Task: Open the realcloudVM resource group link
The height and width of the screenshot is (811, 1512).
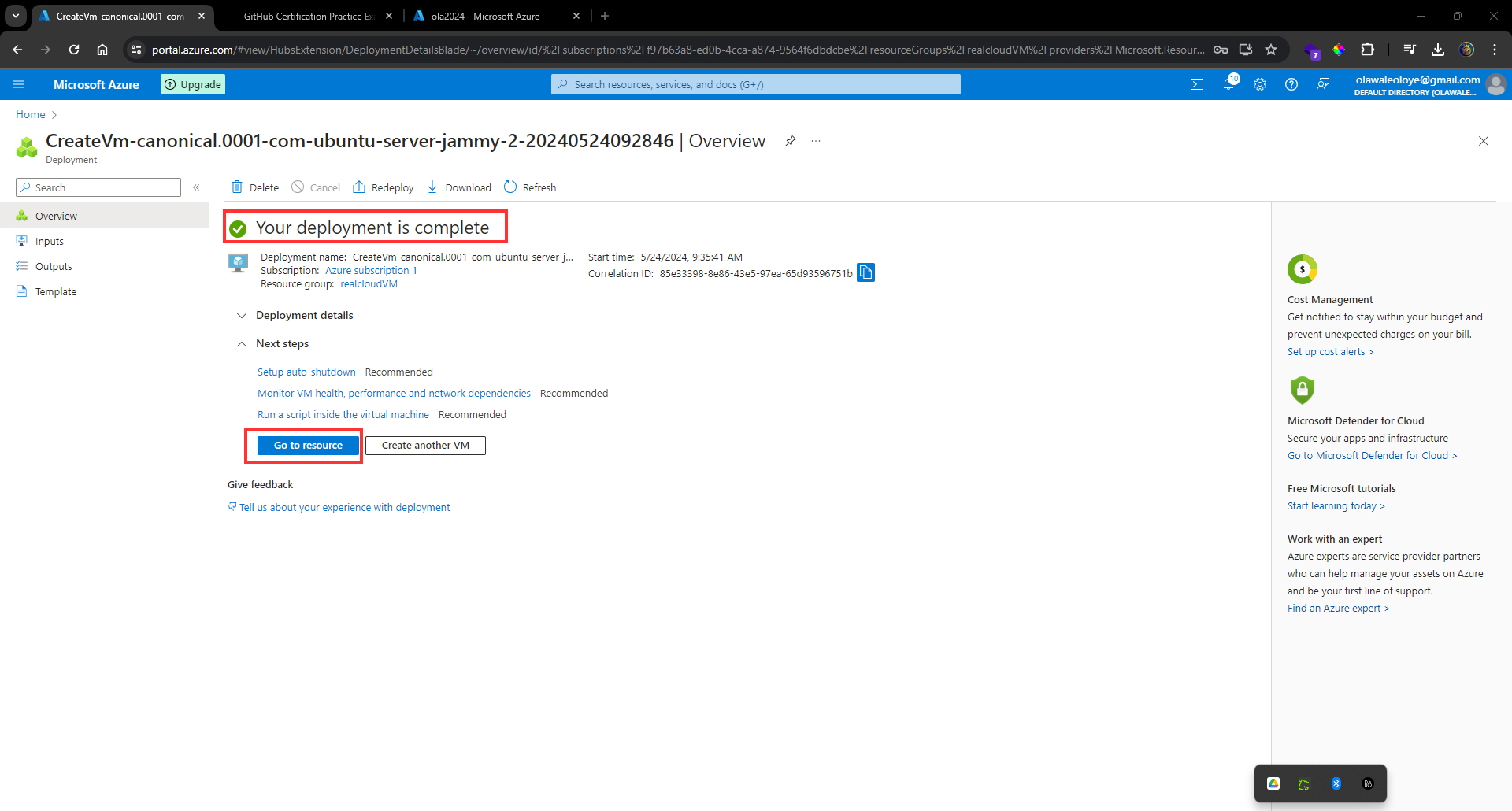Action: pyautogui.click(x=369, y=284)
